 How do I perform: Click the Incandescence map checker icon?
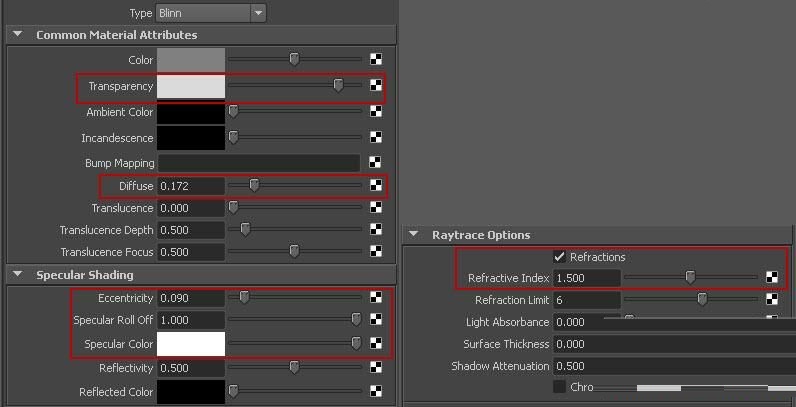point(376,137)
